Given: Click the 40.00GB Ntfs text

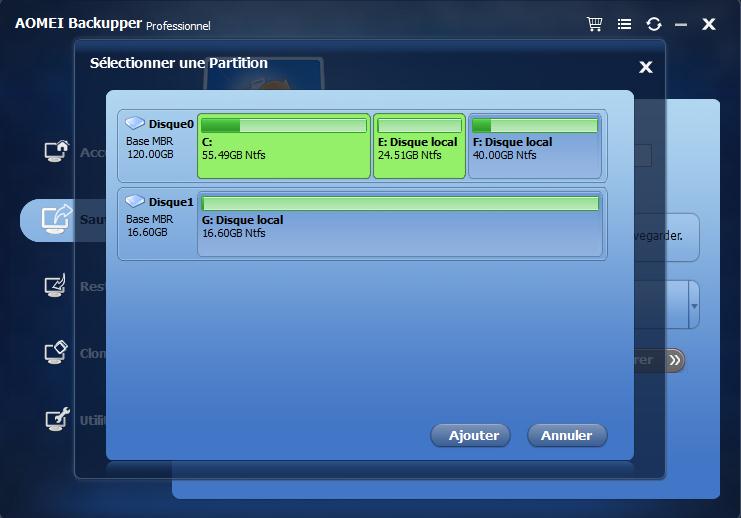Looking at the screenshot, I should (504, 155).
